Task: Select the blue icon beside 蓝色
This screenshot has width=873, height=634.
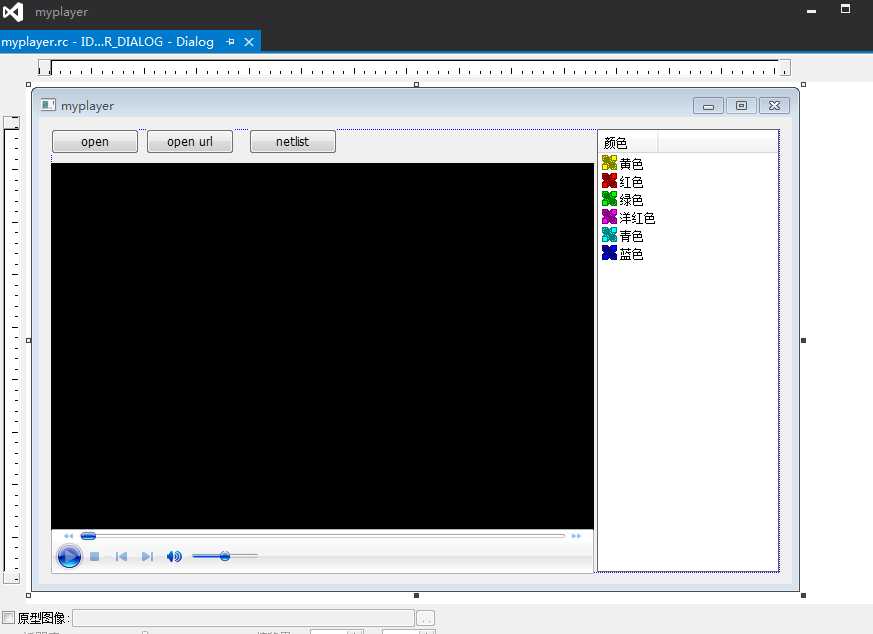Action: point(610,253)
